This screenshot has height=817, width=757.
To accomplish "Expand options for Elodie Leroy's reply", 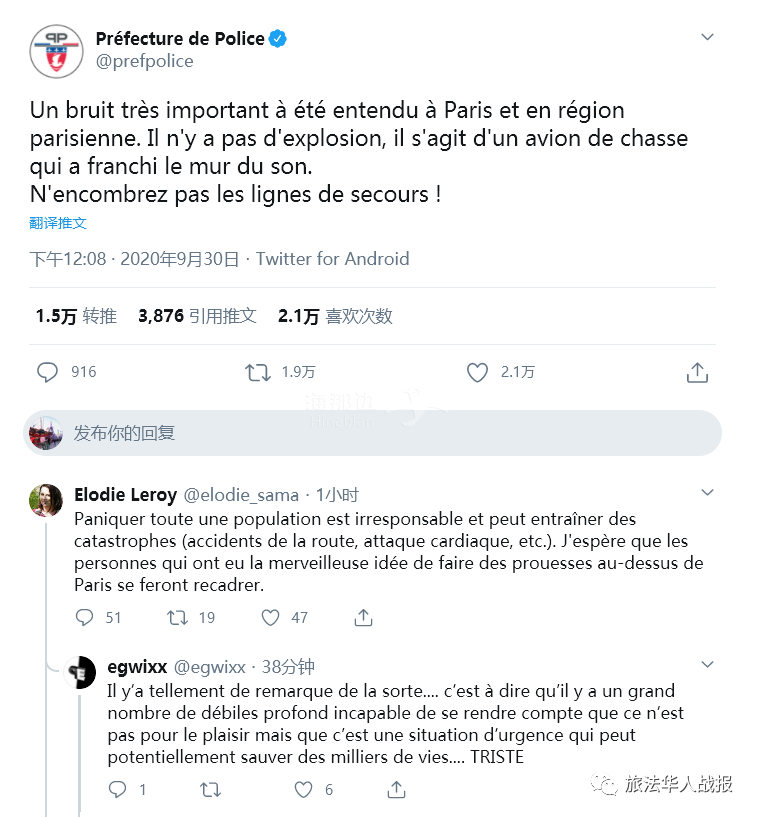I will pyautogui.click(x=707, y=492).
